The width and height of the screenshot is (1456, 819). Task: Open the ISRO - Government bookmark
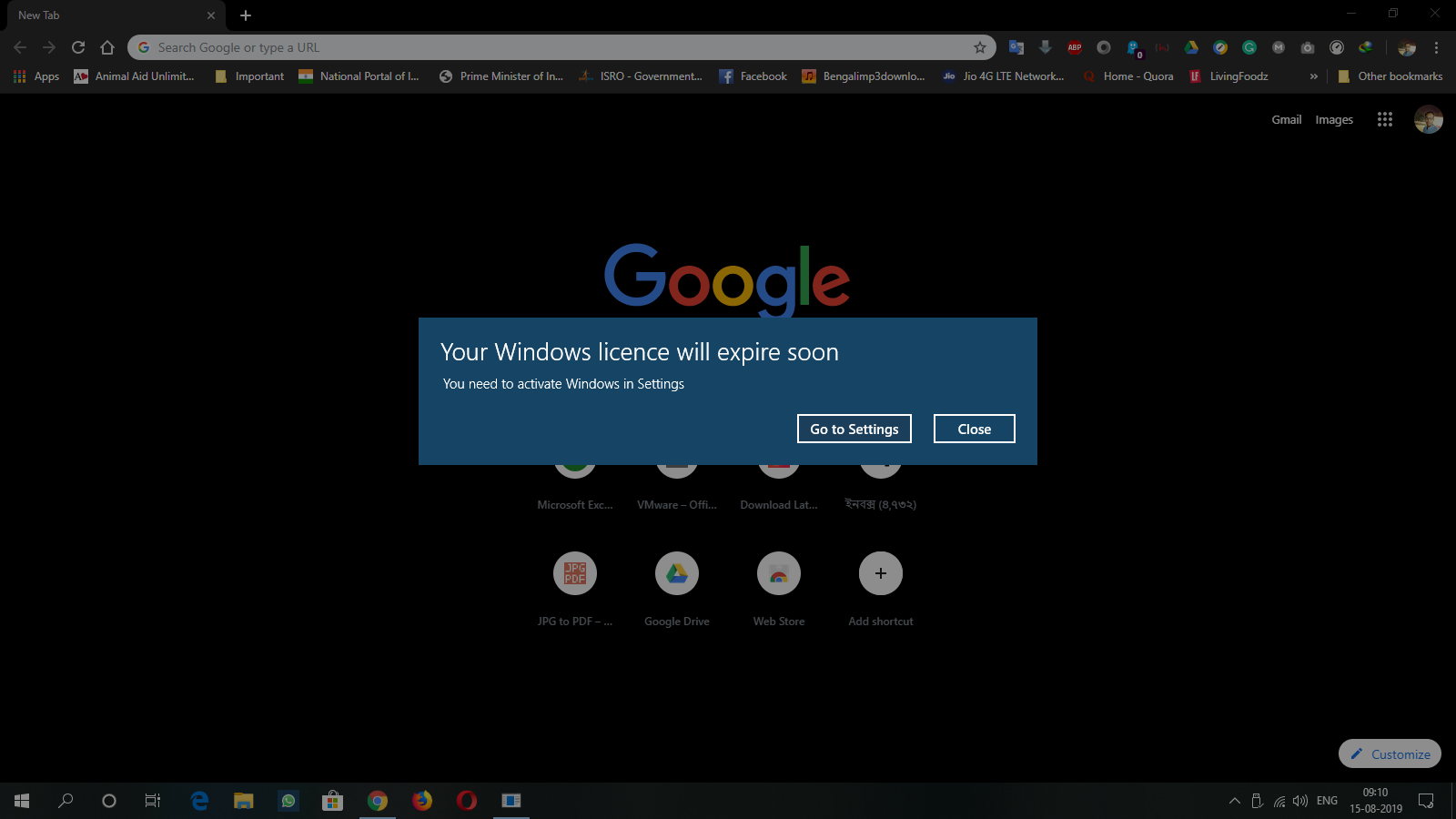641,76
